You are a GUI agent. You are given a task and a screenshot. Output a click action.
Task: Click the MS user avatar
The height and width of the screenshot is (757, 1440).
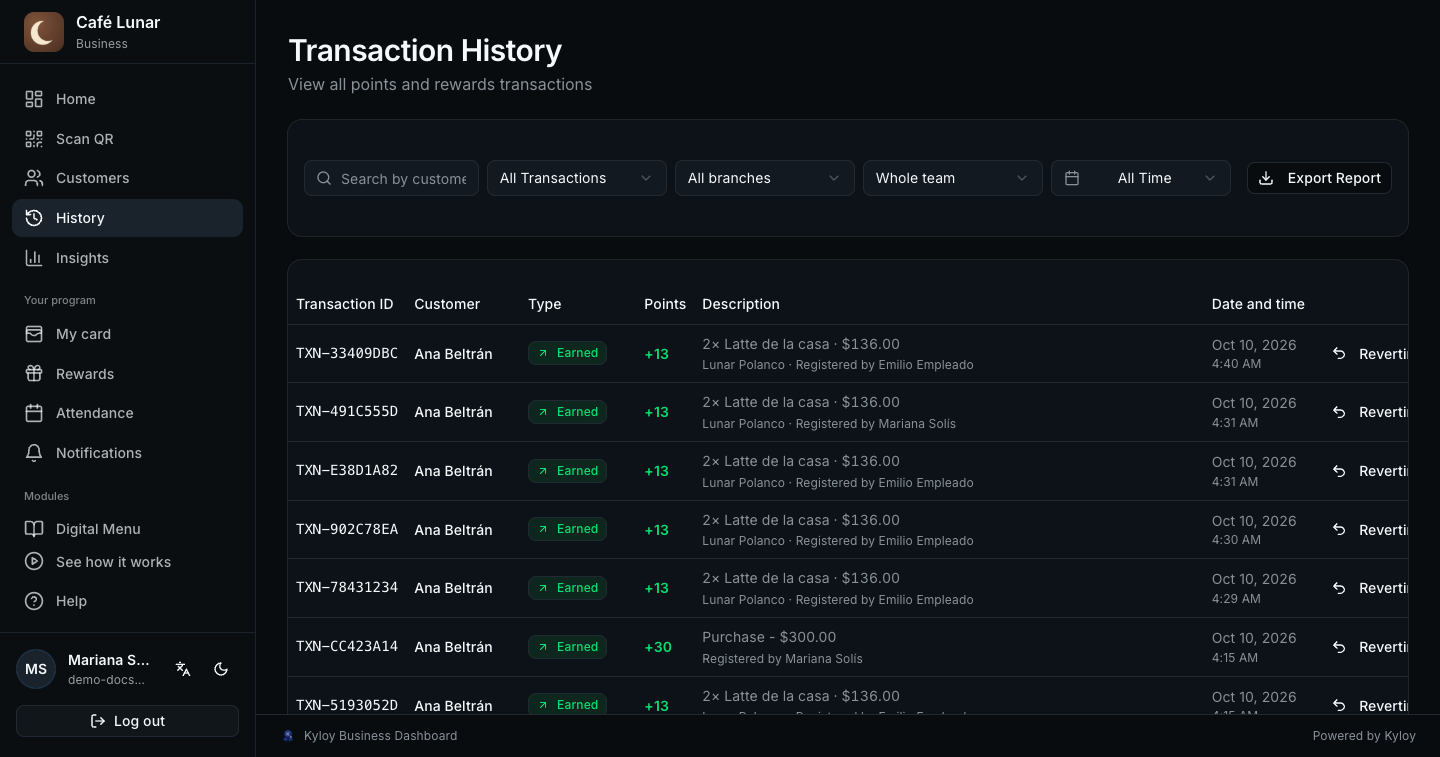(36, 669)
